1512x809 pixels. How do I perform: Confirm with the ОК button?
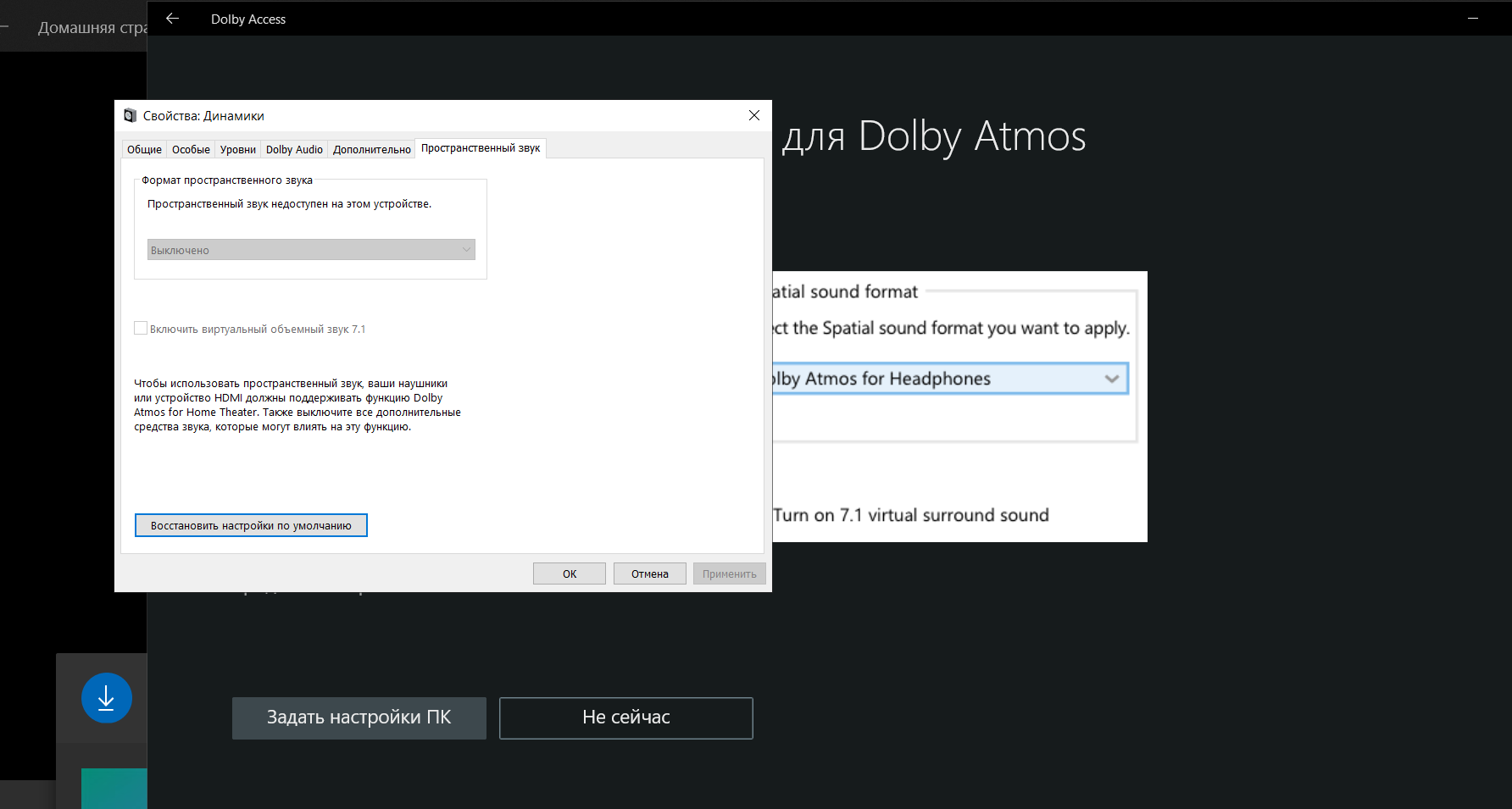click(570, 574)
